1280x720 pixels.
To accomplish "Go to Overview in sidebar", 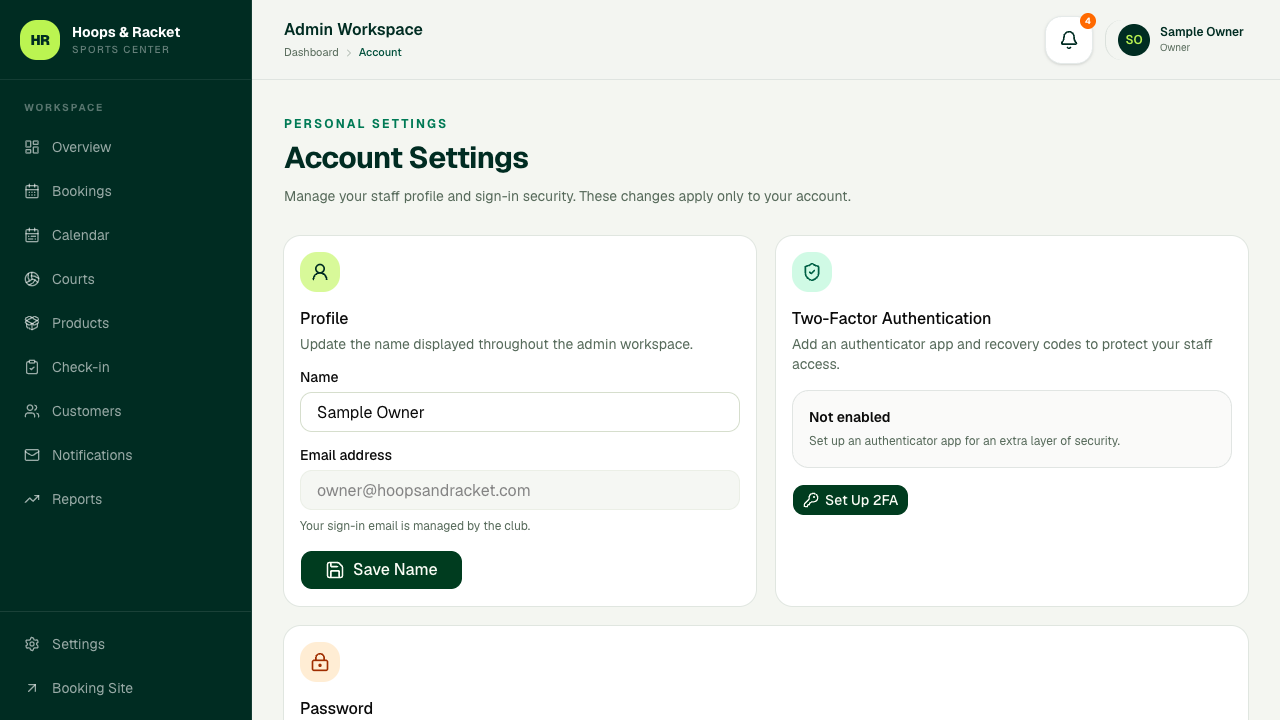I will [126, 147].
